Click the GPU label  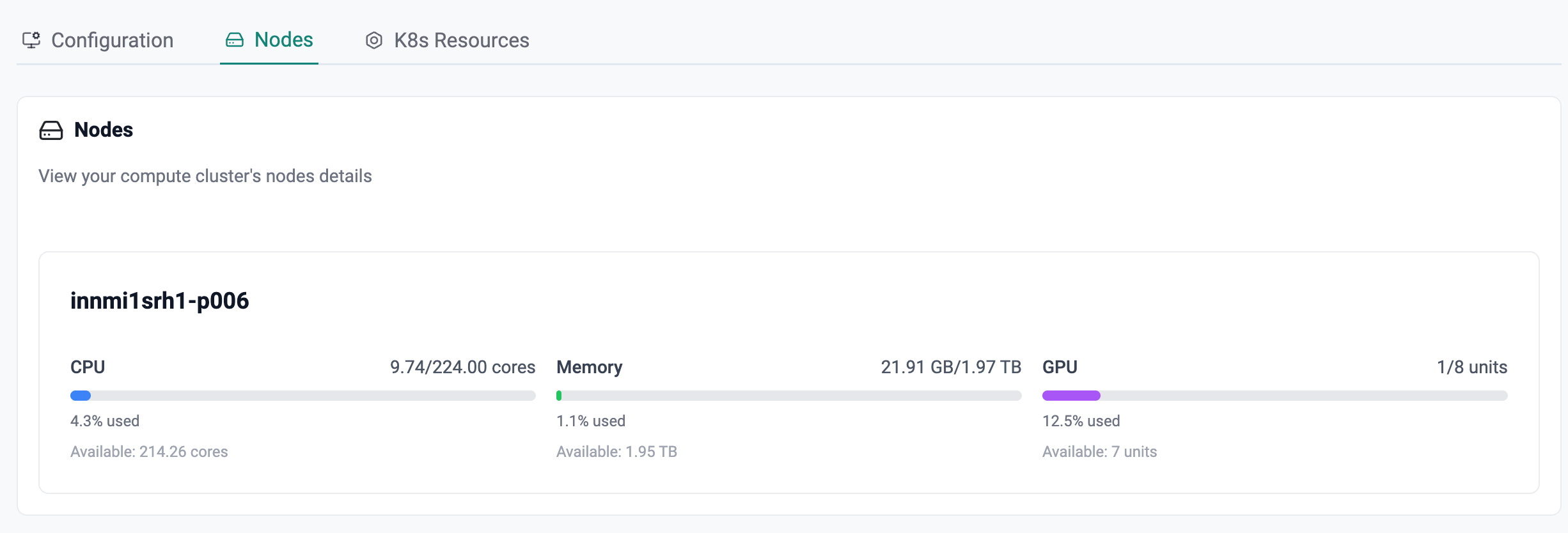pyautogui.click(x=1060, y=367)
